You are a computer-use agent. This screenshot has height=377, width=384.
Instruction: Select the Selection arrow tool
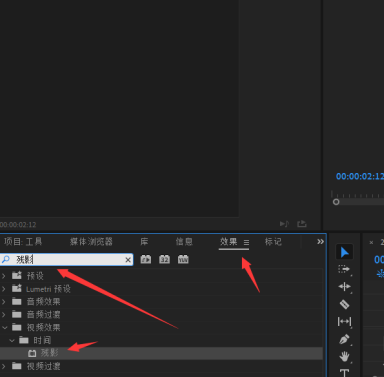point(344,252)
